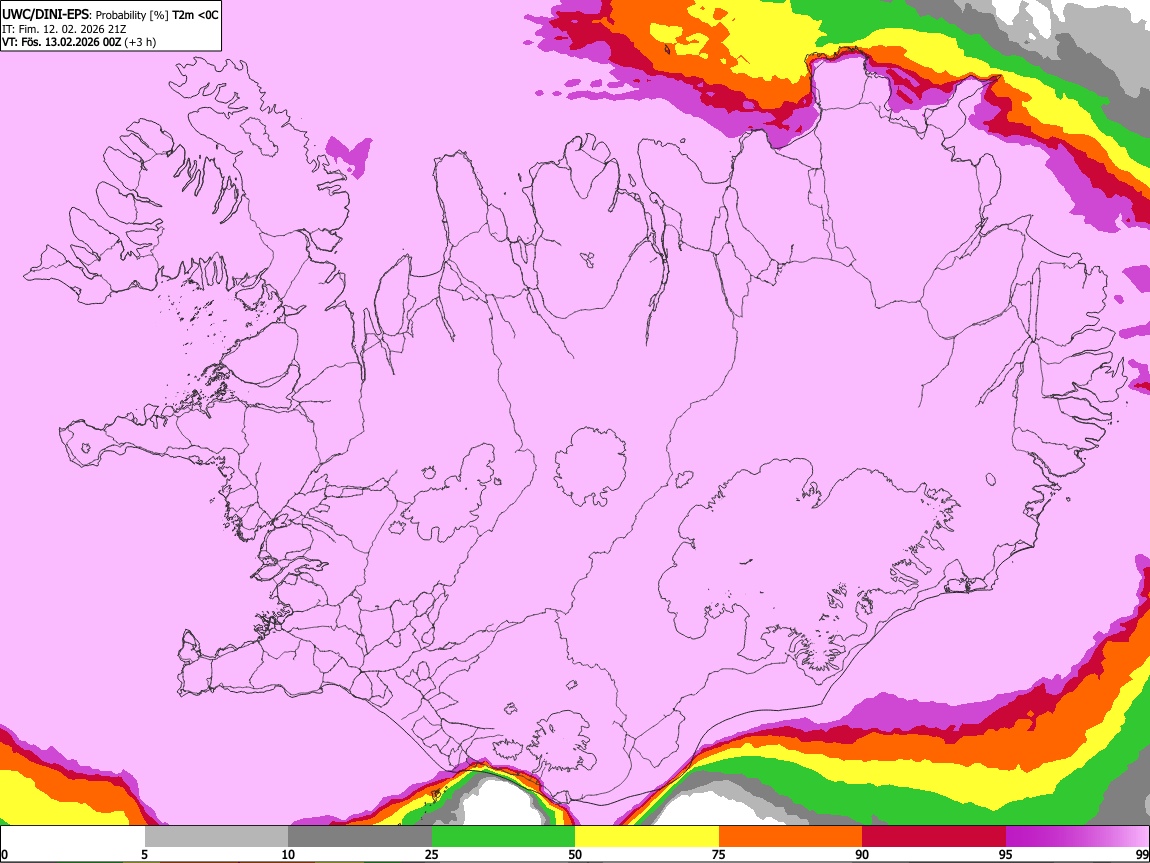Viewport: 1150px width, 863px height.
Task: Click the '90' tick label on the legend
Action: point(862,854)
